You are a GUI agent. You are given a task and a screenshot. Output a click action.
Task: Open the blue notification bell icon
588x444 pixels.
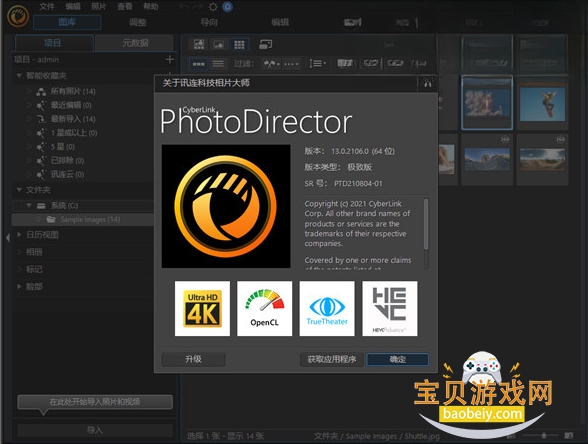[227, 7]
